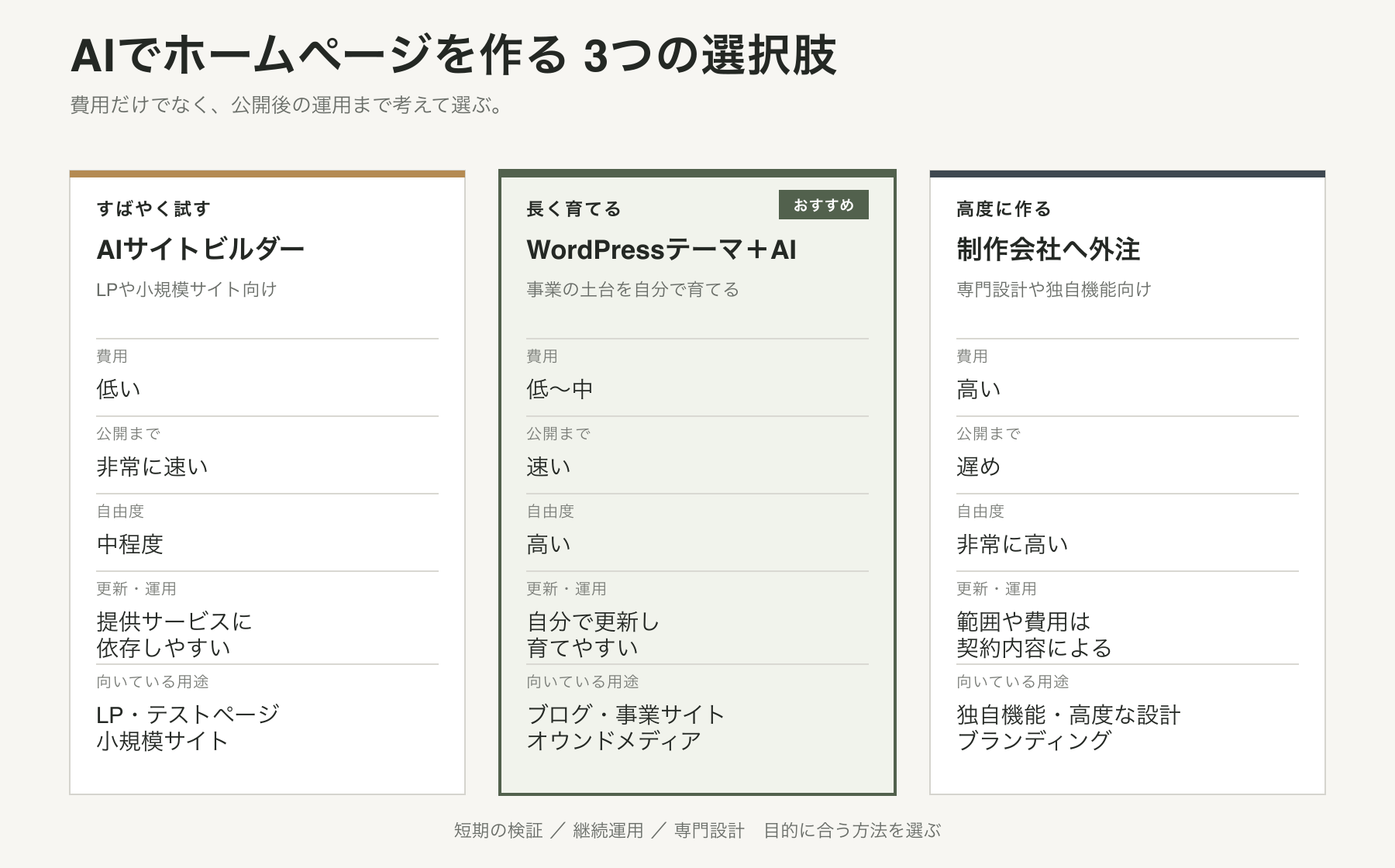The width and height of the screenshot is (1395, 868).
Task: Click the 長く育てる label
Action: click(x=573, y=208)
